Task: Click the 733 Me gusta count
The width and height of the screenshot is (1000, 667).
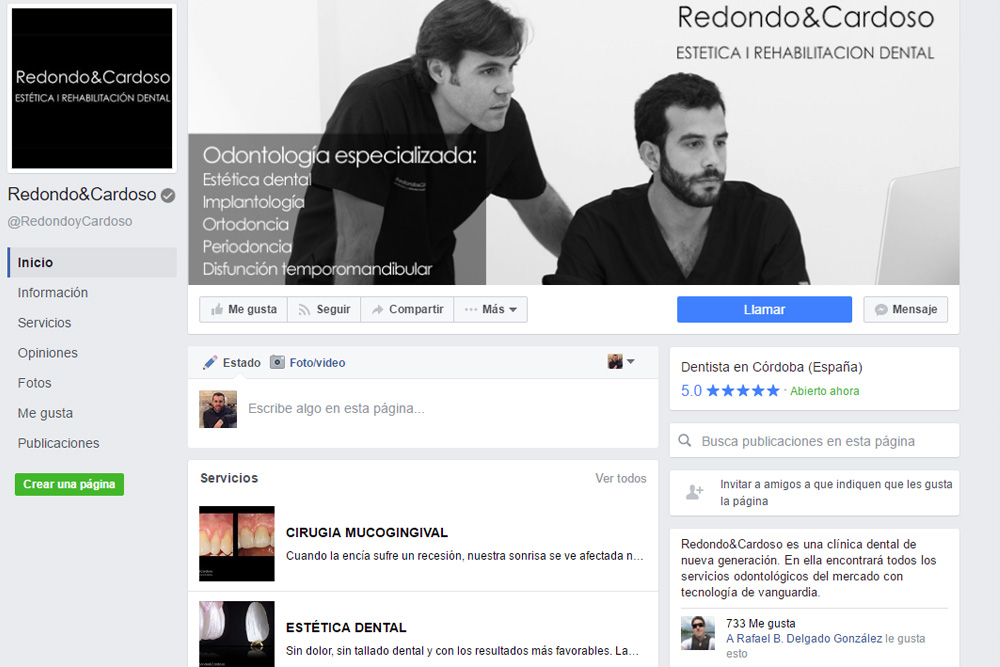Action: tap(761, 623)
